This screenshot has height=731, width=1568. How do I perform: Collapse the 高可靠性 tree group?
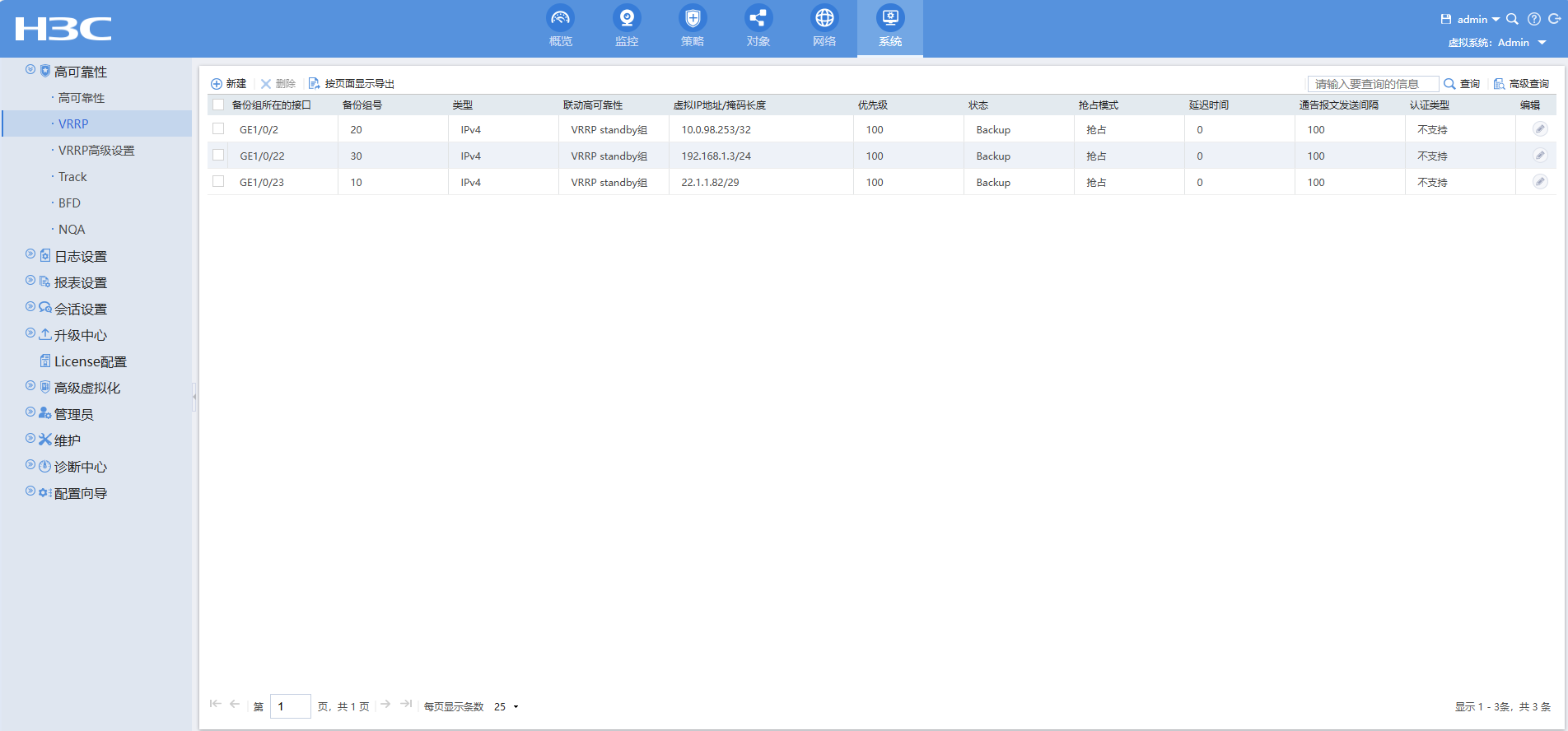30,70
